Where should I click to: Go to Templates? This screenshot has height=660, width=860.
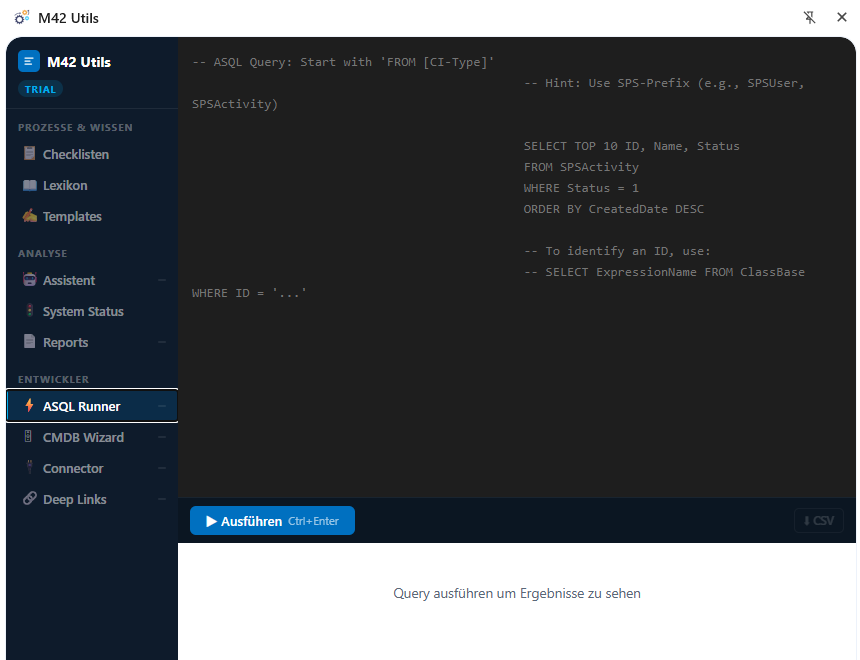pyautogui.click(x=92, y=216)
